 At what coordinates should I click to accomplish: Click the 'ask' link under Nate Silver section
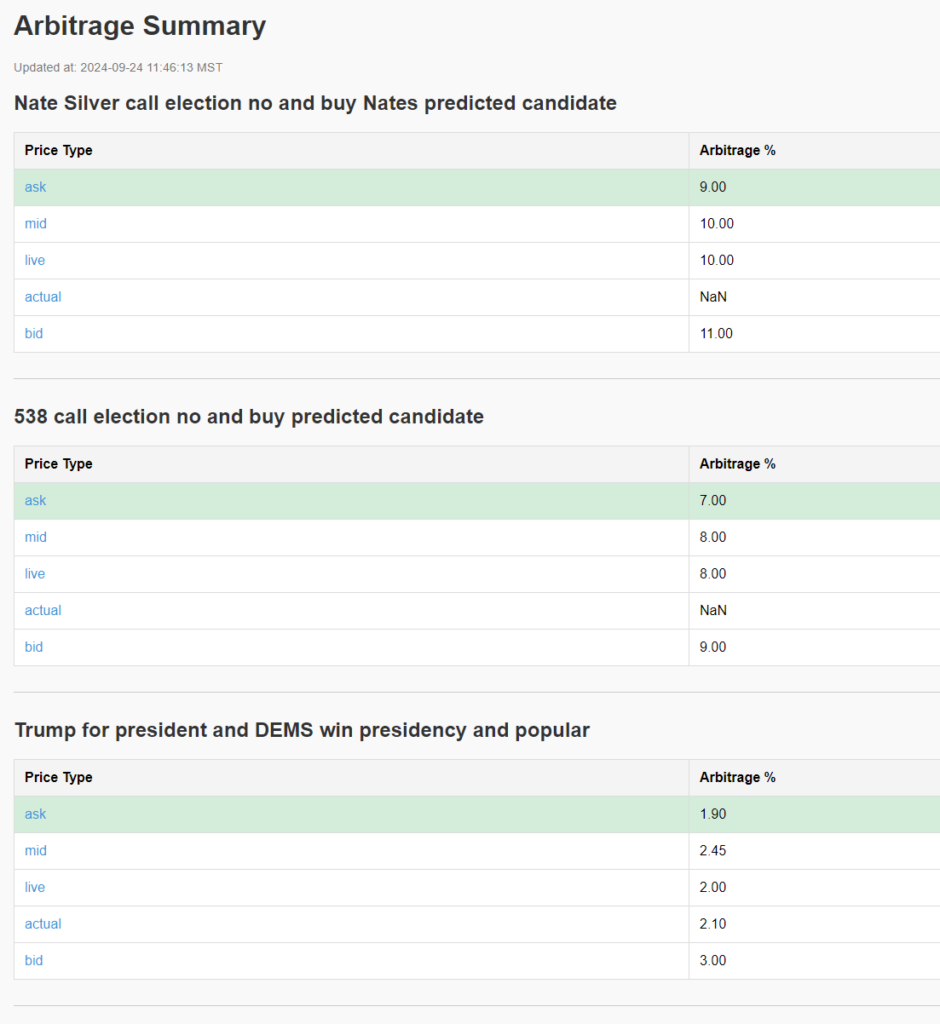[x=36, y=187]
